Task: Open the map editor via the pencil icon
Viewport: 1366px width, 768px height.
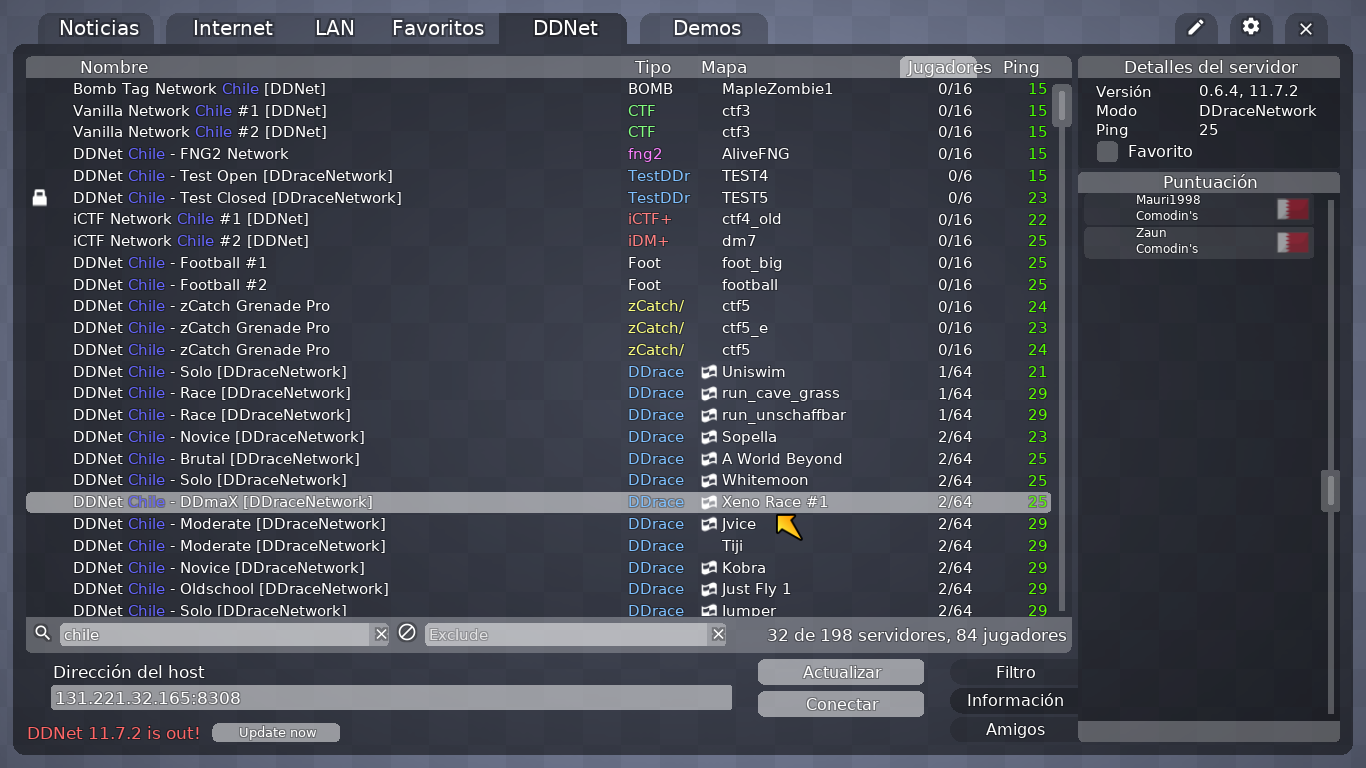Action: (1196, 28)
